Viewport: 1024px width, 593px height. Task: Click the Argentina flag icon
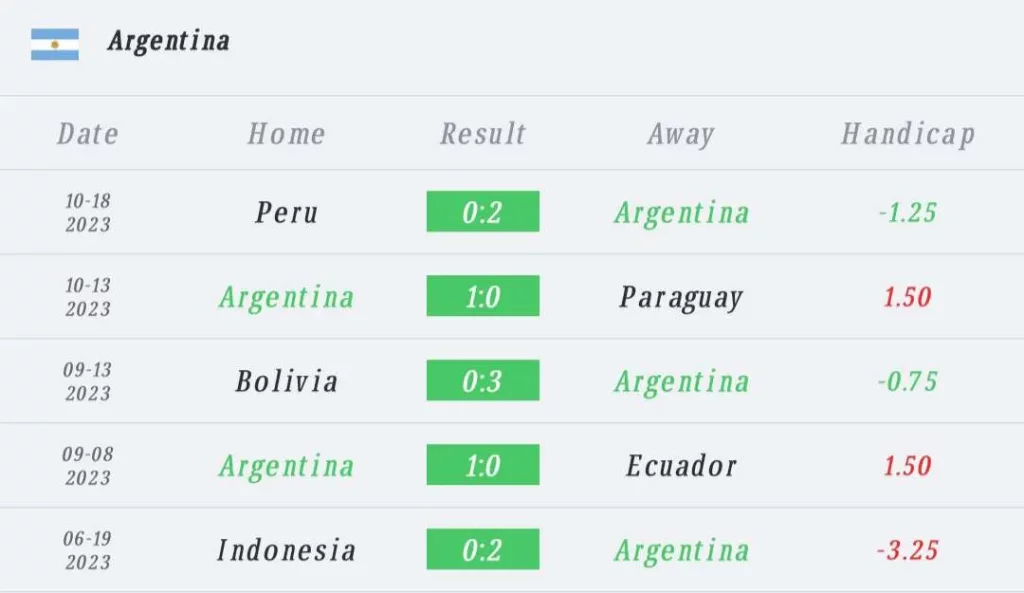(x=55, y=44)
